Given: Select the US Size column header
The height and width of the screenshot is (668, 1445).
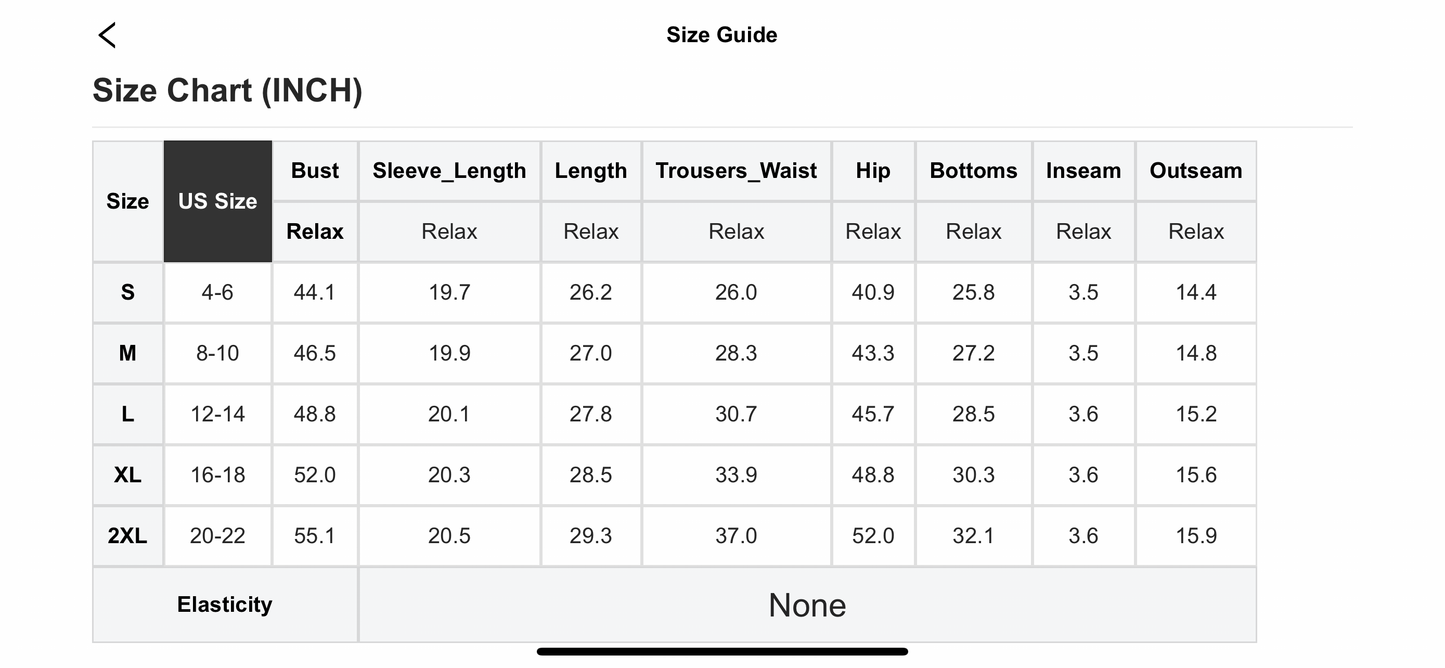Looking at the screenshot, I should click(x=218, y=201).
